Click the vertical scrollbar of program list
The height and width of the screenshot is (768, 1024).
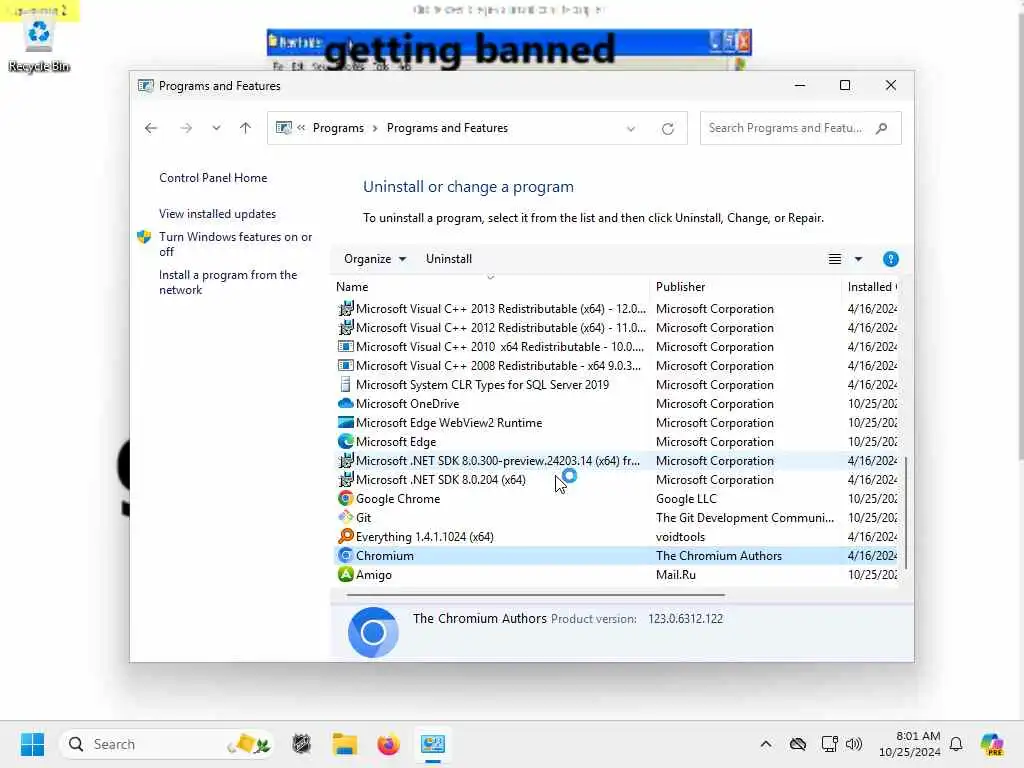906,513
